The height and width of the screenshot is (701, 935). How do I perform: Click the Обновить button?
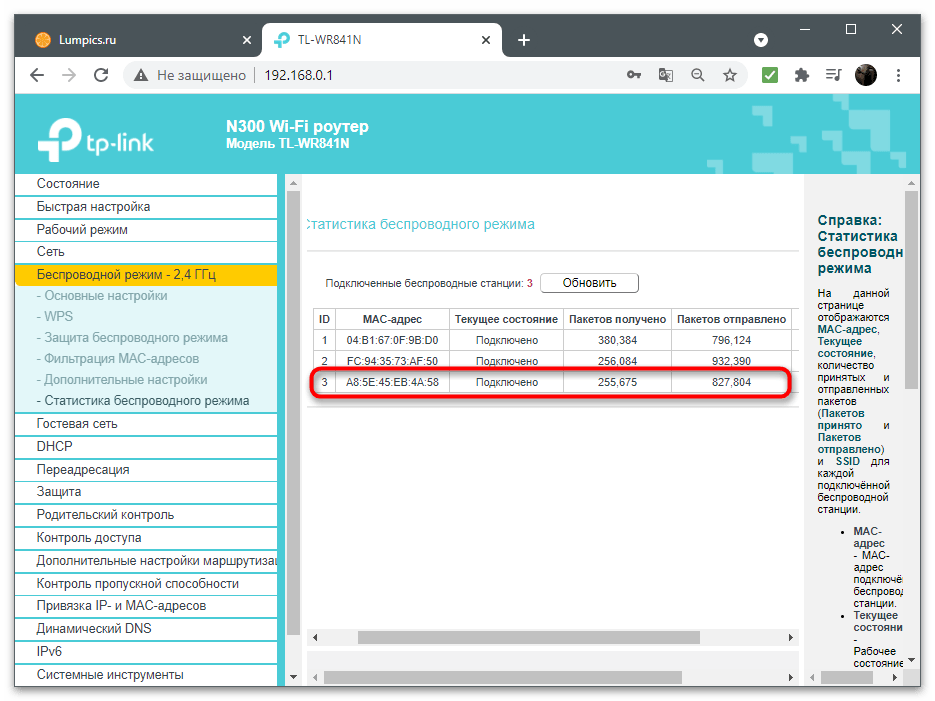(x=589, y=283)
